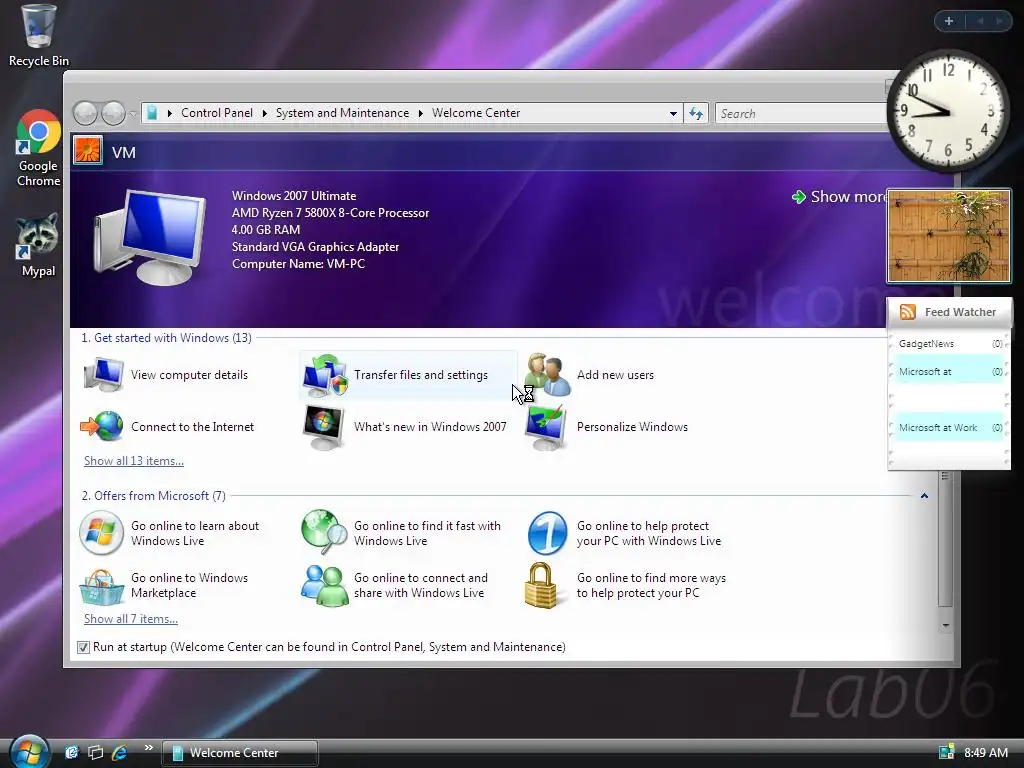
Task: Click the vertical scrollbar down arrow
Action: tap(946, 626)
